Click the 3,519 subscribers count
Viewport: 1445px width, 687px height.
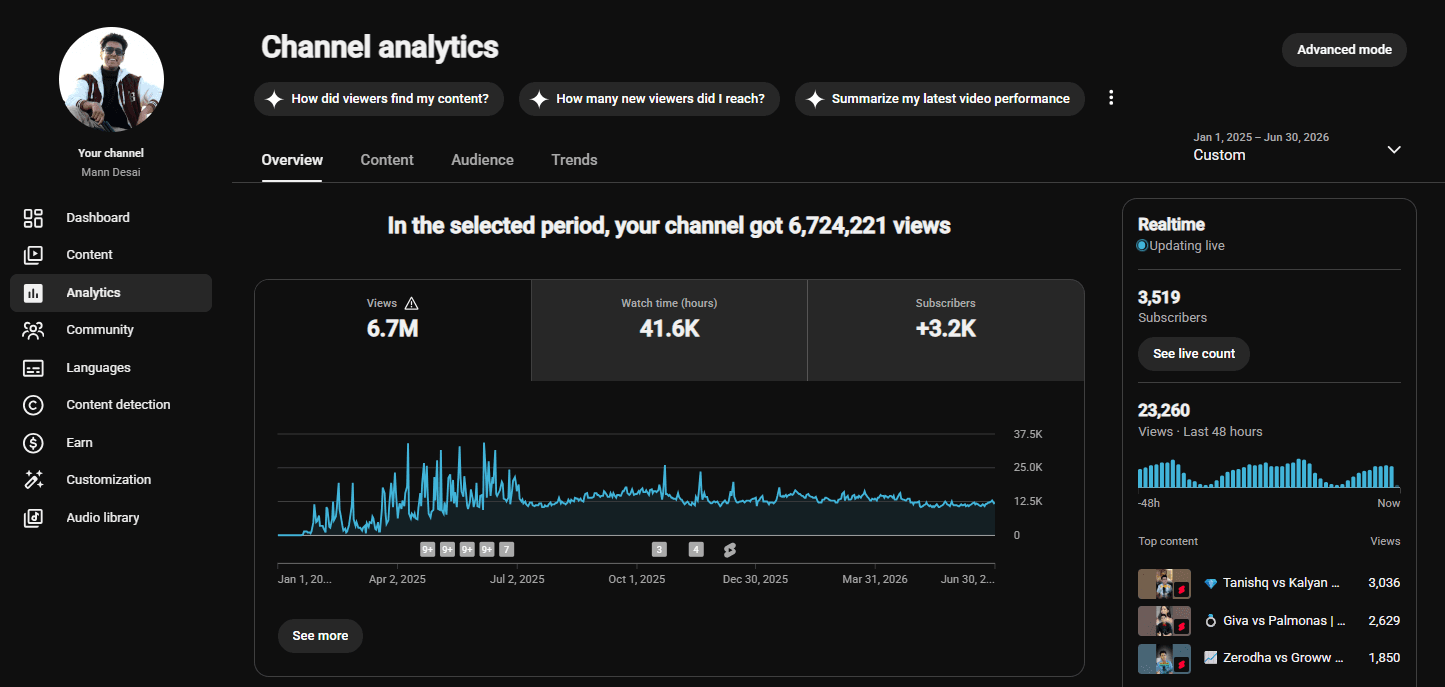pos(1159,297)
